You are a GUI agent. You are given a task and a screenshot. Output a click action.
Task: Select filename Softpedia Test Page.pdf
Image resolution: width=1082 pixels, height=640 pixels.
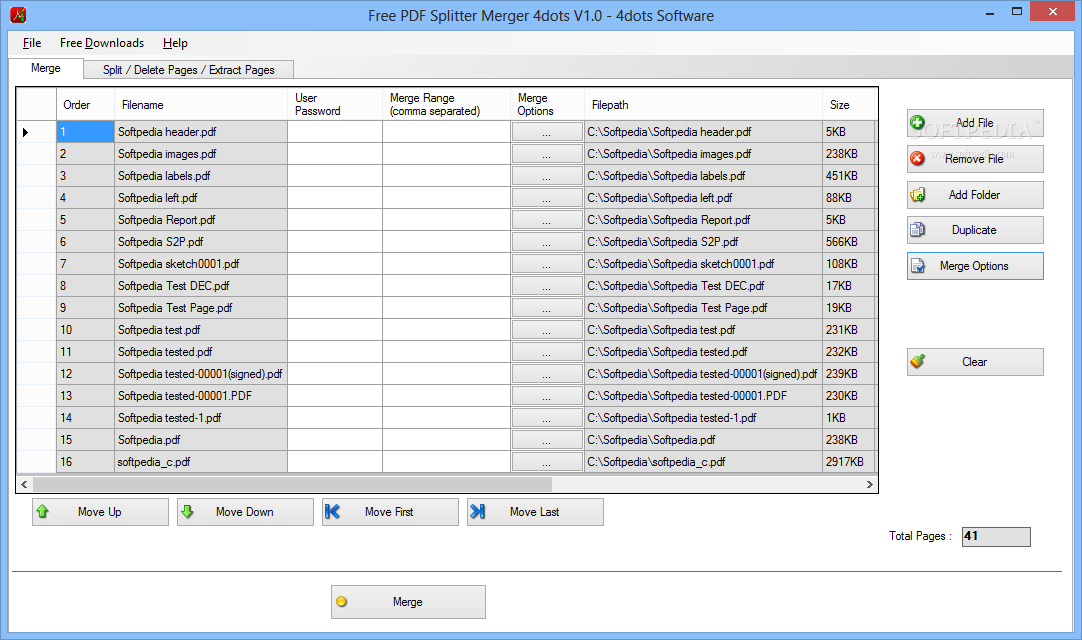pos(201,308)
